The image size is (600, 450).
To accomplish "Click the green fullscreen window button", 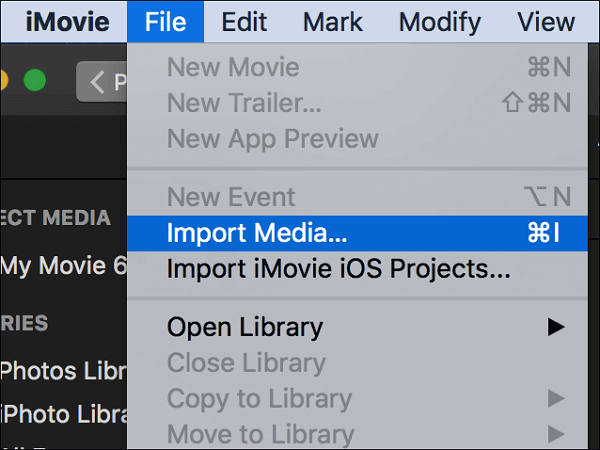I will pos(35,80).
